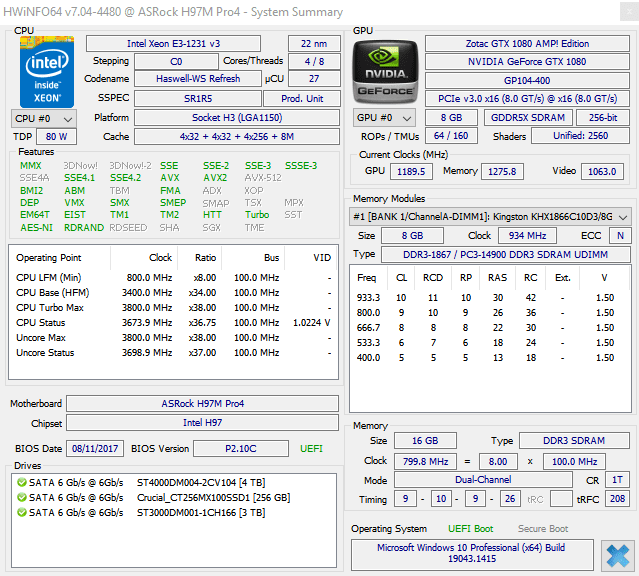This screenshot has height=576, width=639.
Task: Click the DDR3-1867 / PC3-14900 type field
Action: 506,255
